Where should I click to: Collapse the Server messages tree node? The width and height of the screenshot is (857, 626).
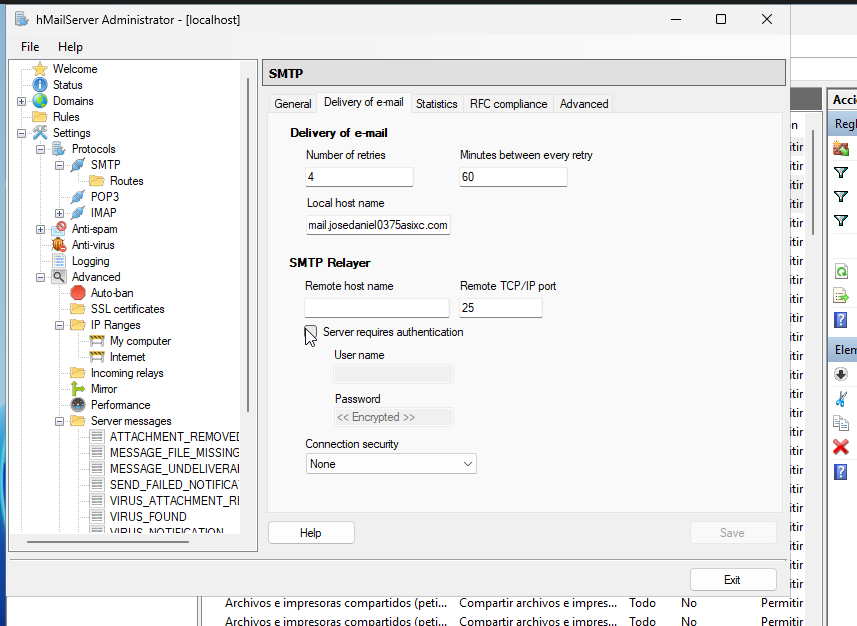[60, 421]
